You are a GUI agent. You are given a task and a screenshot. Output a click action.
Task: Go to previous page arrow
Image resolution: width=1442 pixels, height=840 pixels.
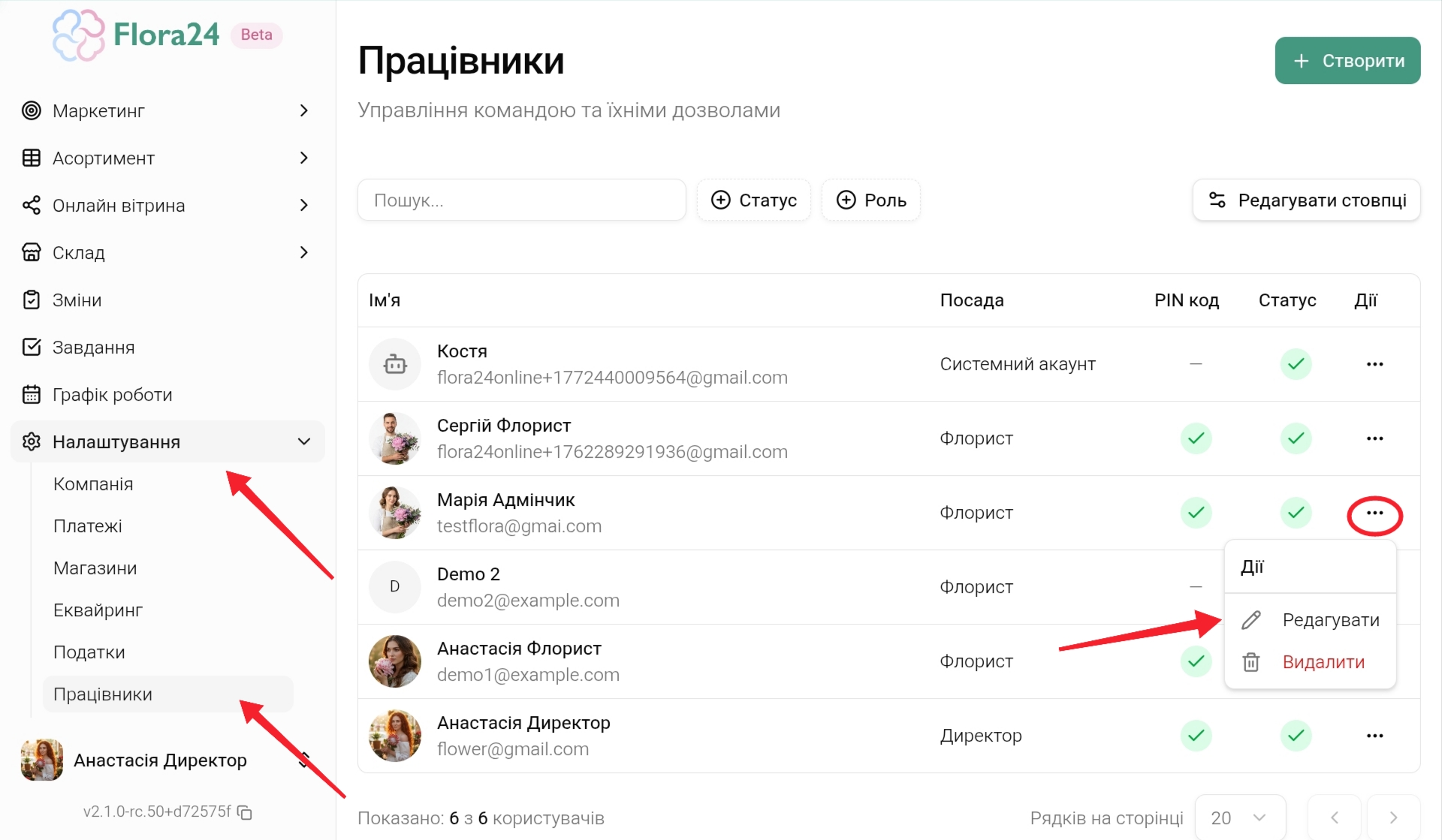pos(1335,817)
